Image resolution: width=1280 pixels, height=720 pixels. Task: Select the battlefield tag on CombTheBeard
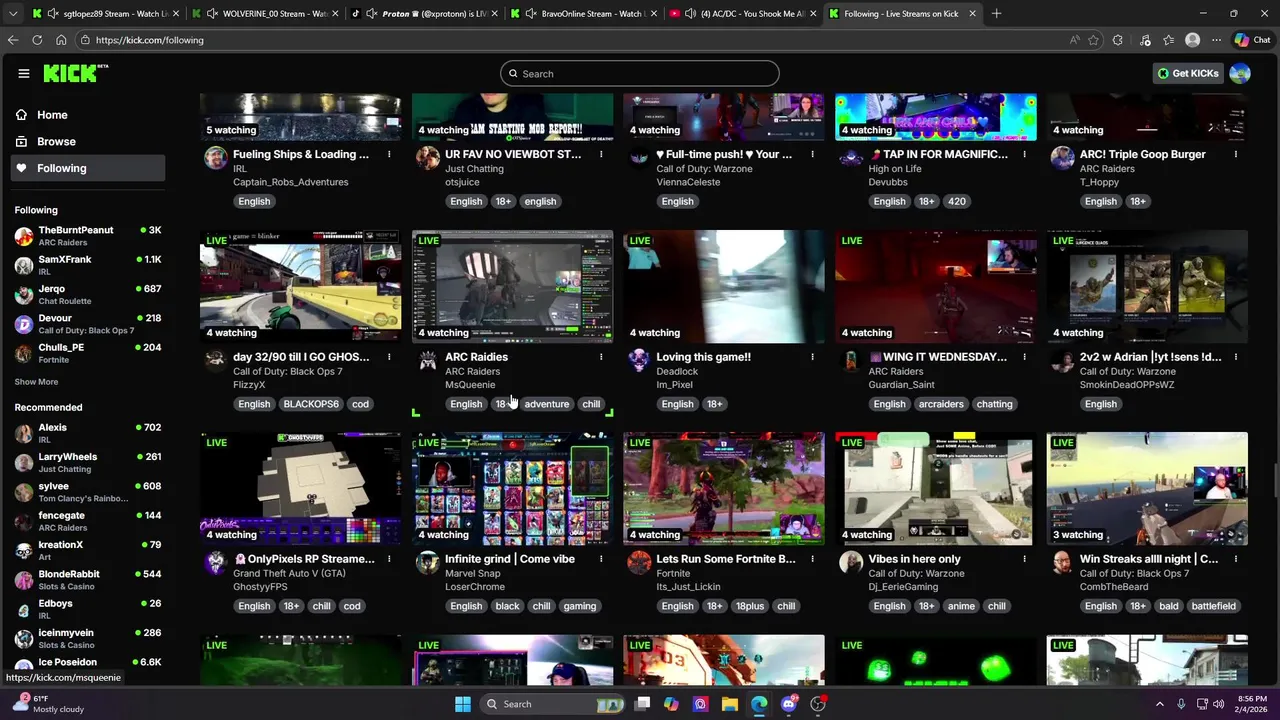click(1213, 606)
